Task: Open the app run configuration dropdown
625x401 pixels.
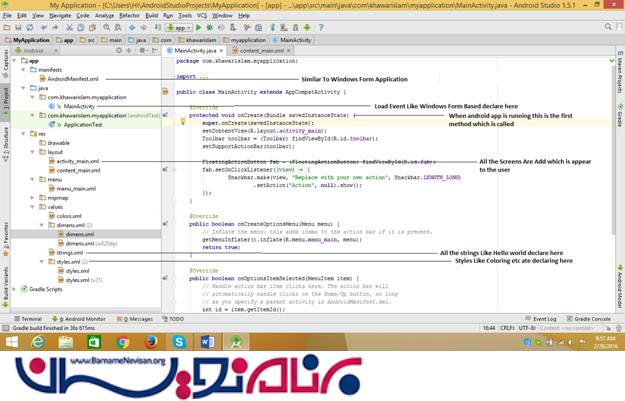Action: pos(178,28)
